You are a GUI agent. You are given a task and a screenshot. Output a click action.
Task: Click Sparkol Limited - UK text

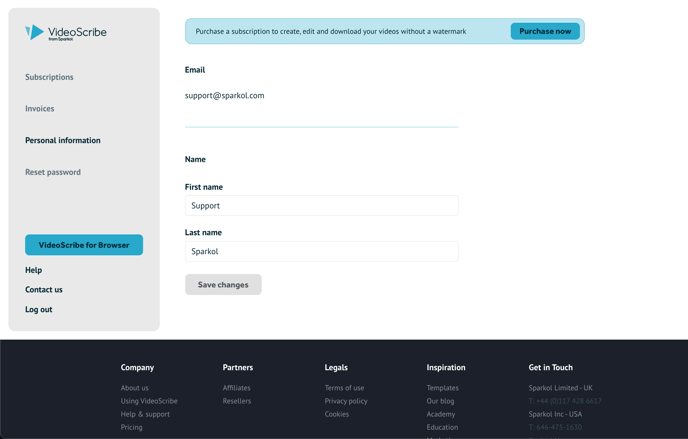[561, 388]
